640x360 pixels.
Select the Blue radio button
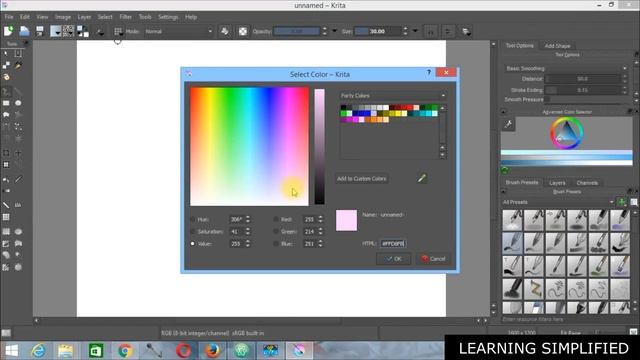pyautogui.click(x=276, y=244)
